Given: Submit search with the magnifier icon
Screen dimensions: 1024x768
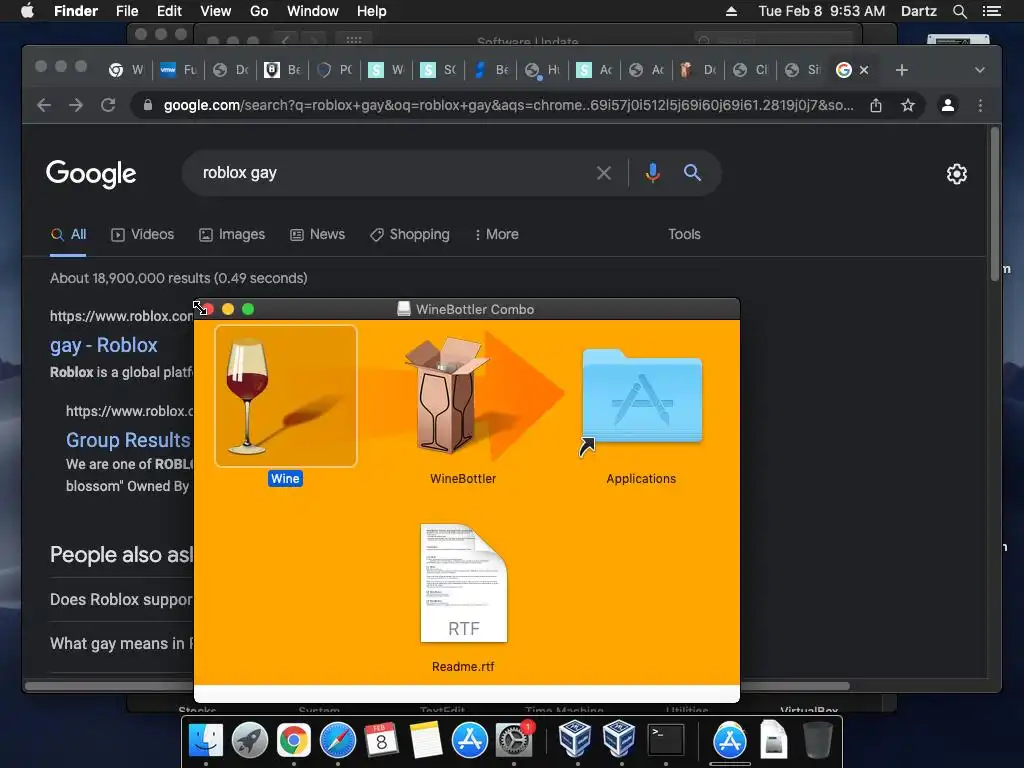Looking at the screenshot, I should click(692, 173).
